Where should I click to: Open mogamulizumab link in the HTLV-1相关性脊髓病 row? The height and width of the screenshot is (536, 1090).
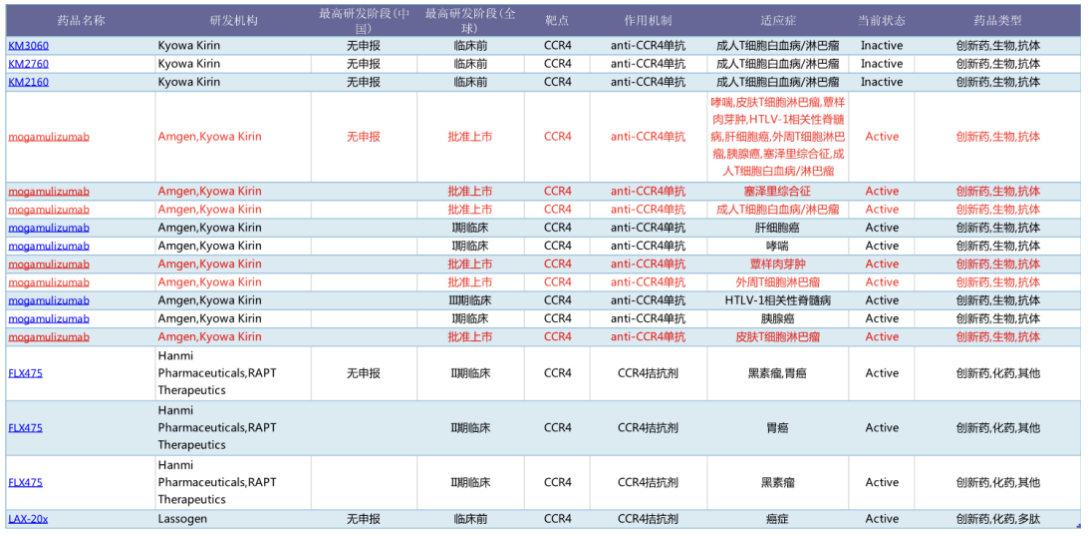point(49,300)
